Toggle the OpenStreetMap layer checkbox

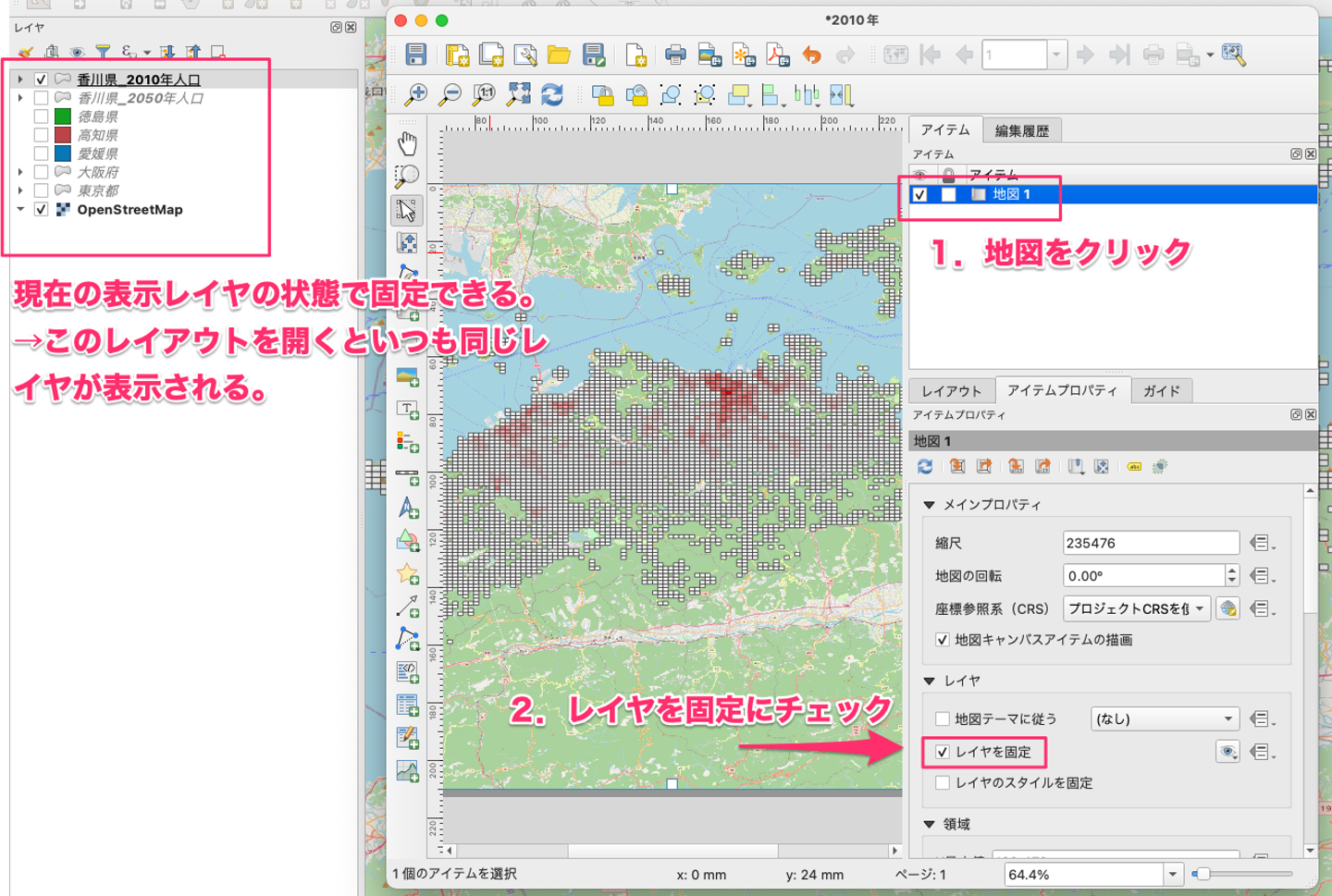(41, 210)
